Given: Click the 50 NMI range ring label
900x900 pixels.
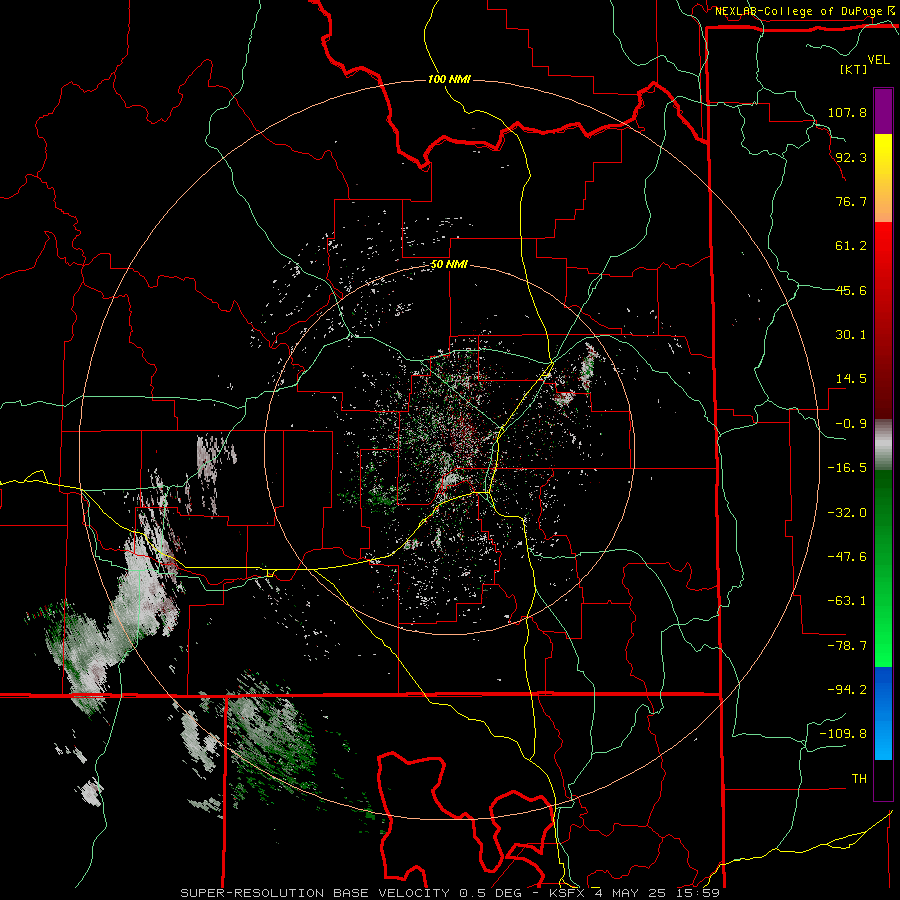Looking at the screenshot, I should coord(449,265).
